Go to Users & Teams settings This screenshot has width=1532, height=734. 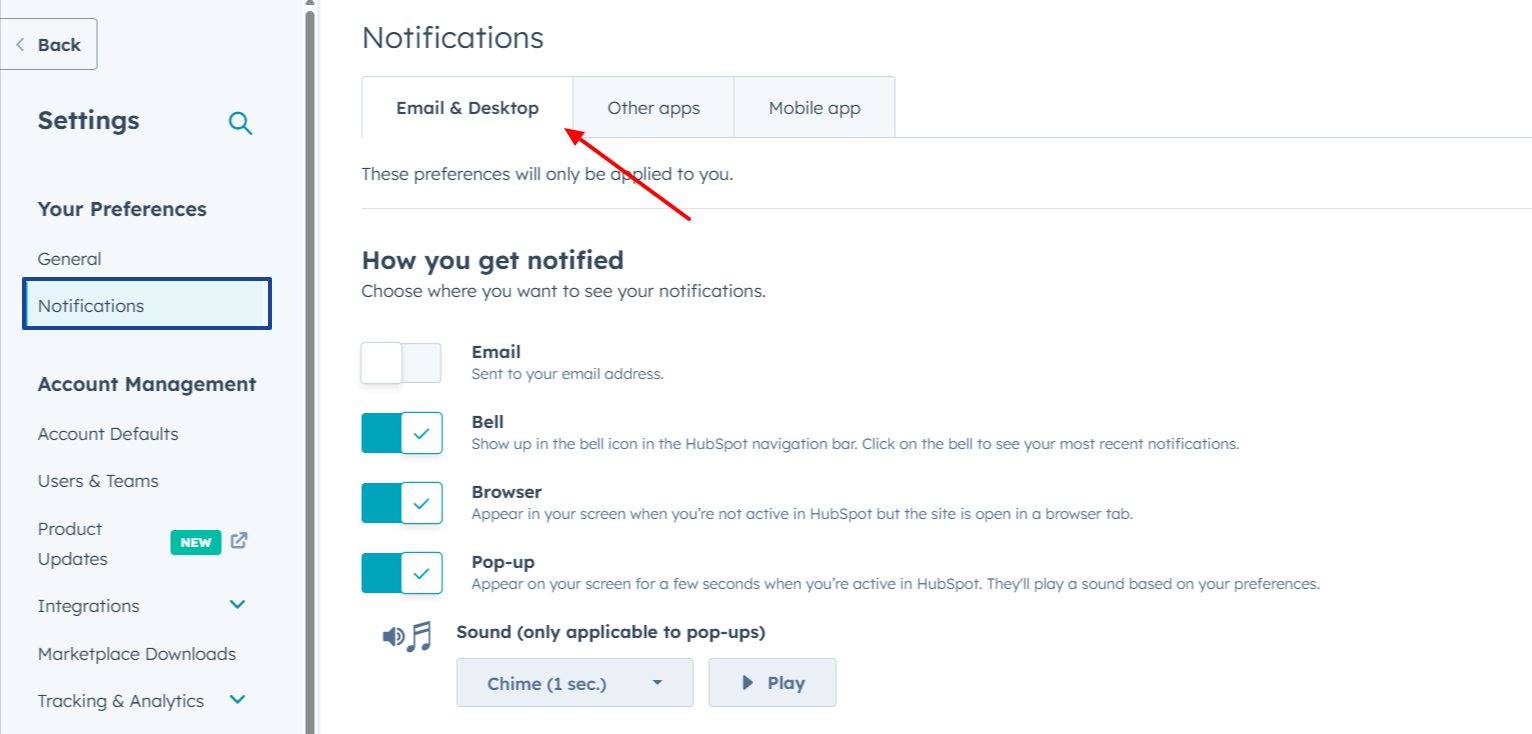point(98,481)
